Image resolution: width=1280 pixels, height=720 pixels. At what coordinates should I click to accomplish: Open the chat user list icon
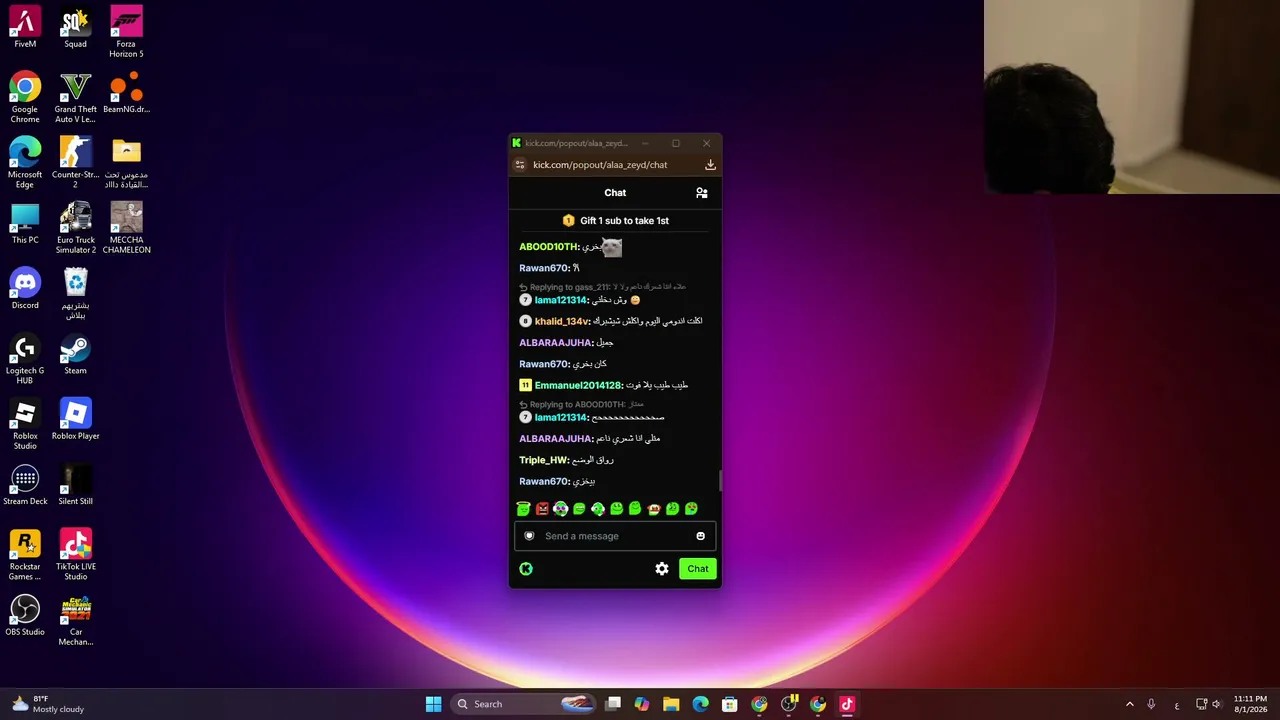(702, 193)
